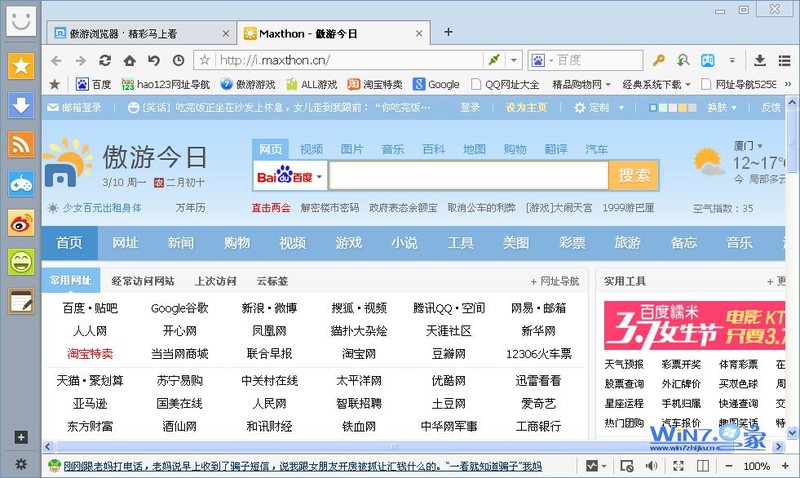Open Google bookmark in favorites bar
The image size is (800, 478).
pyautogui.click(x=437, y=84)
